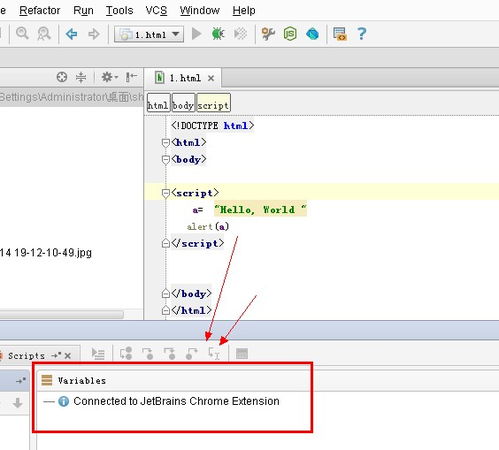Hide the project panel with the pin icon
The image size is (499, 450).
pyautogui.click(x=131, y=77)
